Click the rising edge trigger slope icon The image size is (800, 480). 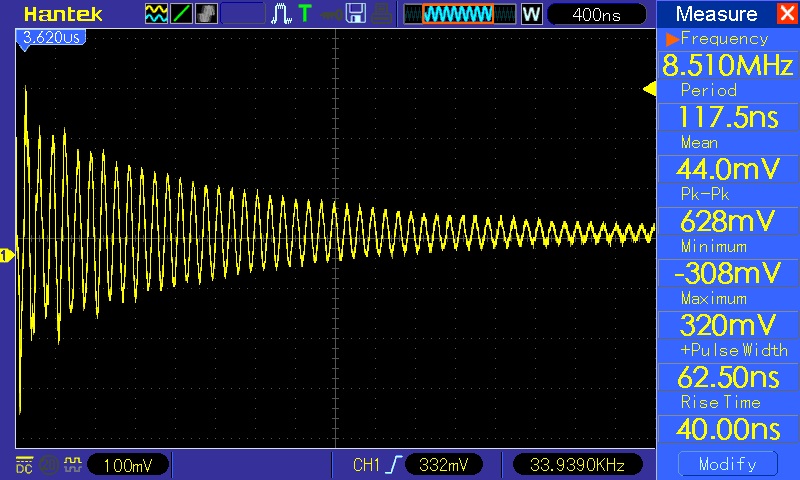pos(394,465)
